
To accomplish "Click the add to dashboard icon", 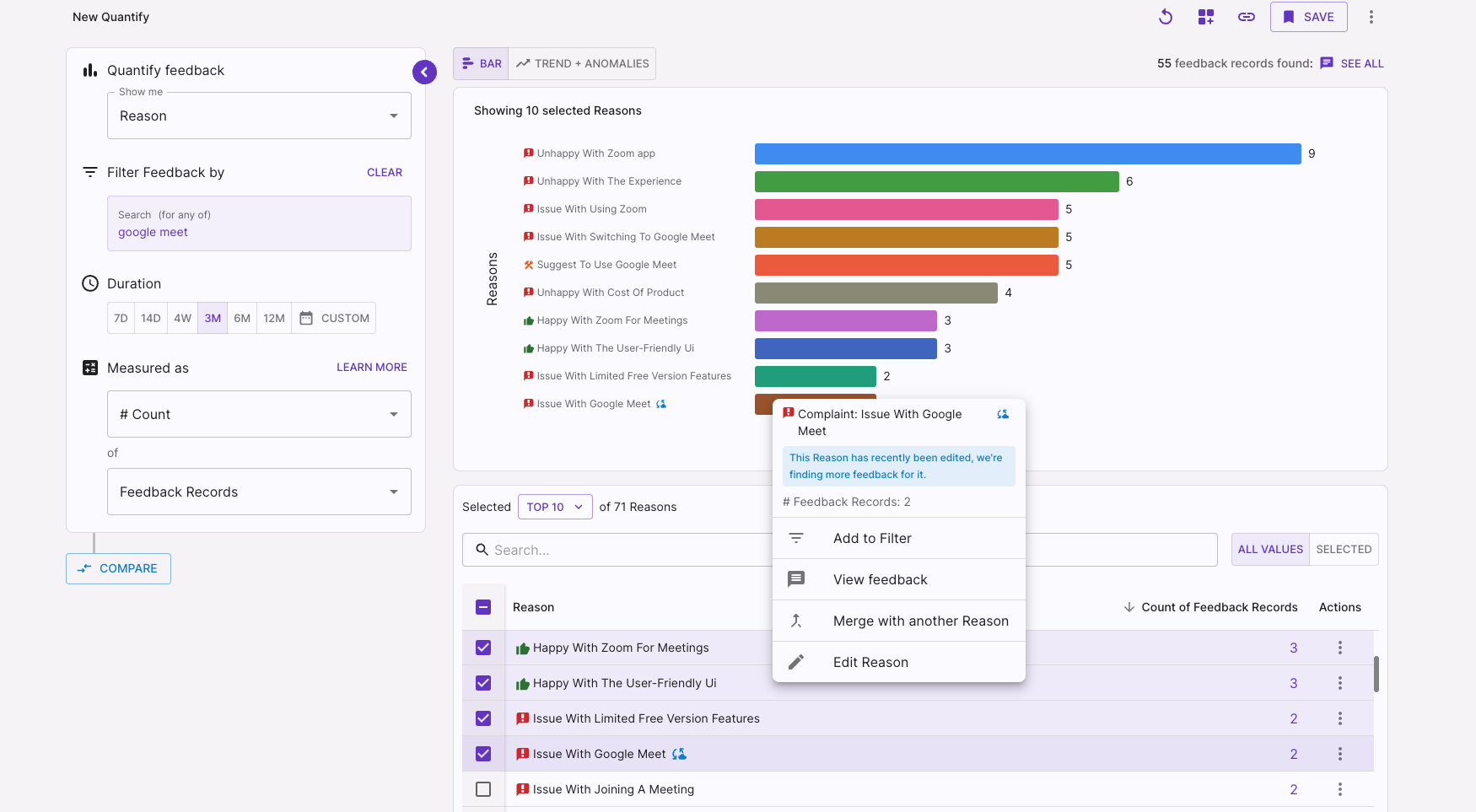I will pos(1206,17).
